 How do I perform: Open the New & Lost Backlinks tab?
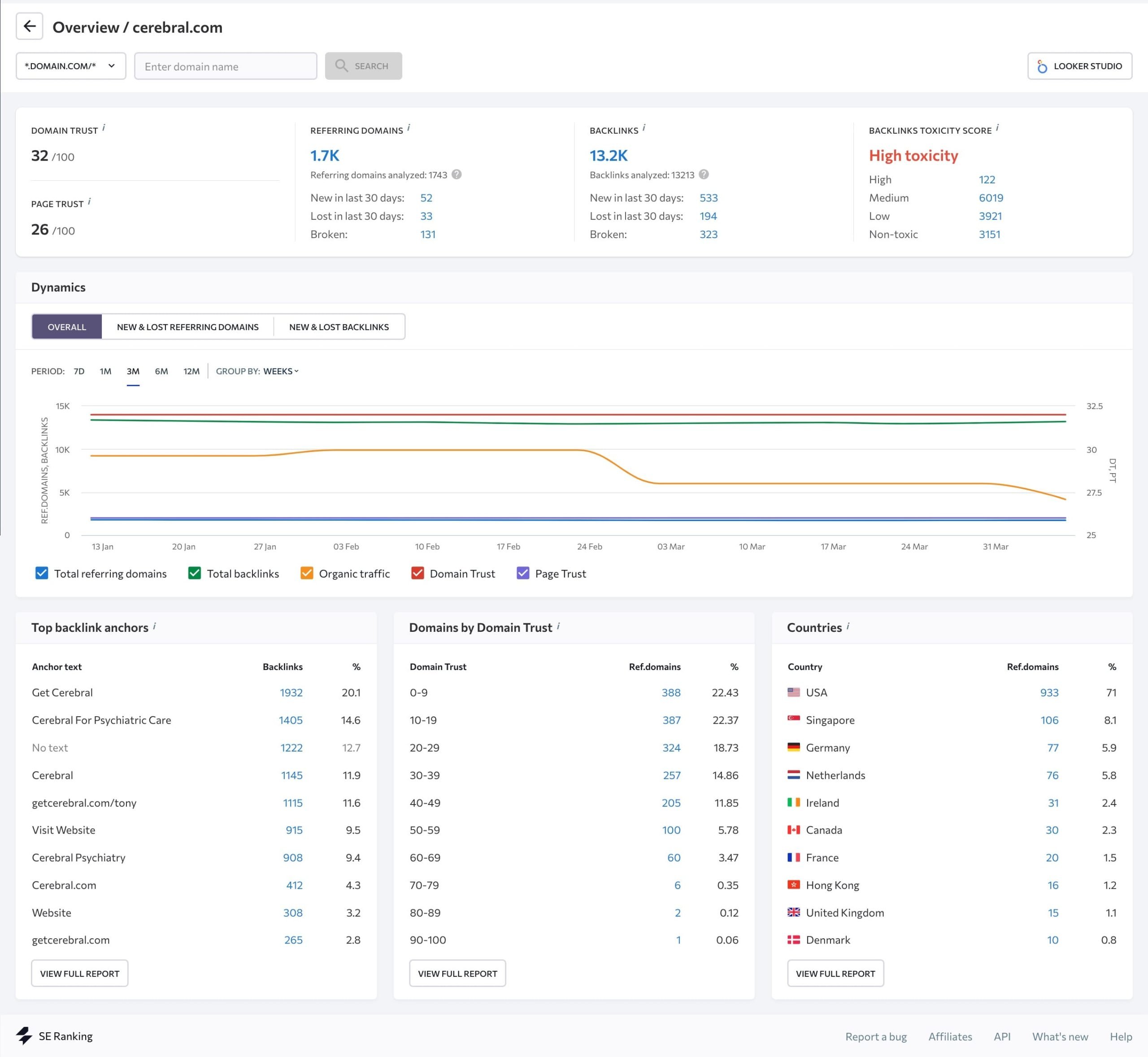click(x=339, y=326)
